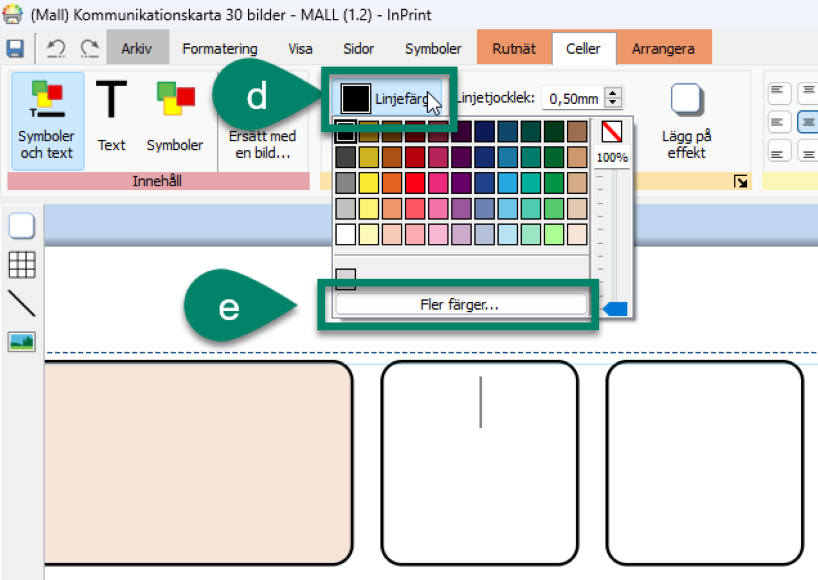Click the Save icon in quick access toolbar
The image size is (818, 580).
point(15,49)
